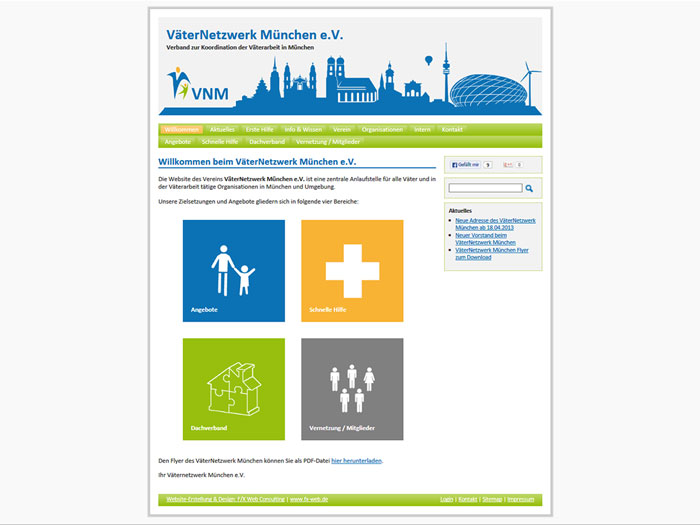The image size is (700, 525).
Task: Open the Angebote father-and-child tile
Action: coord(233,271)
